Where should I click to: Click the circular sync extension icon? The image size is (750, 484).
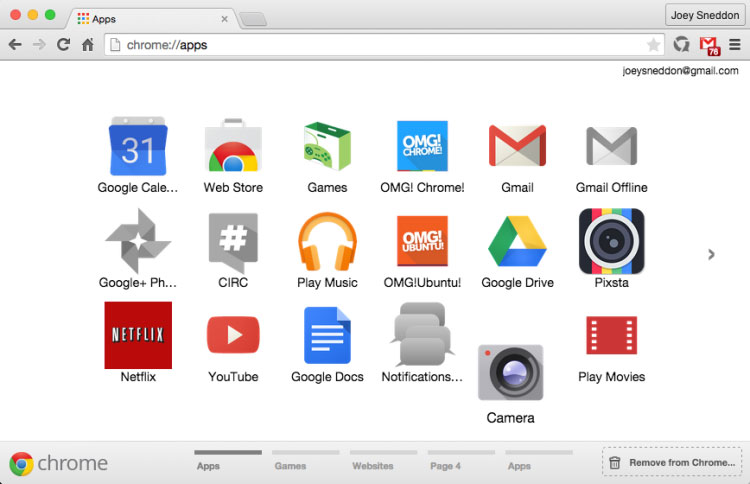[x=681, y=44]
